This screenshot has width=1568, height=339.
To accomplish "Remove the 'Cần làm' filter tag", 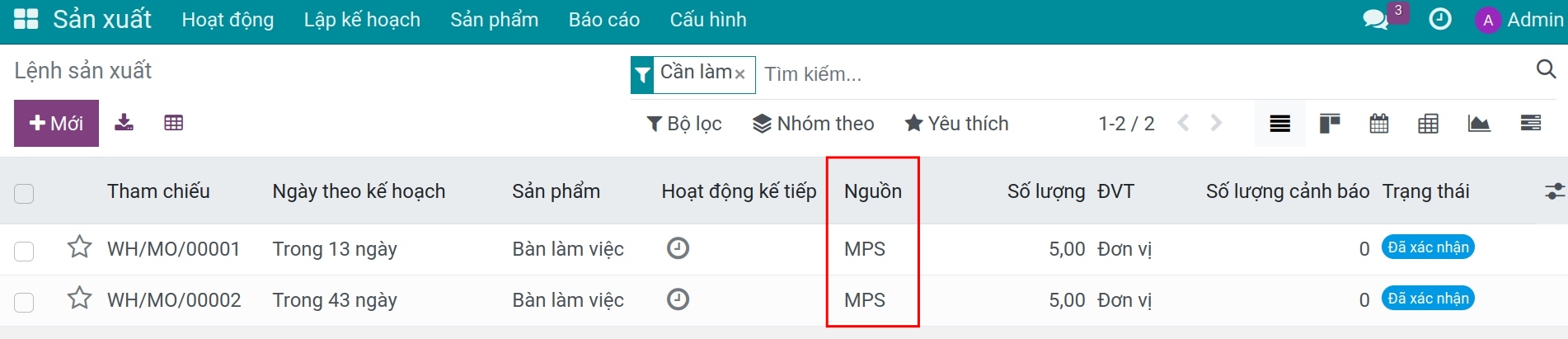I will pyautogui.click(x=739, y=74).
